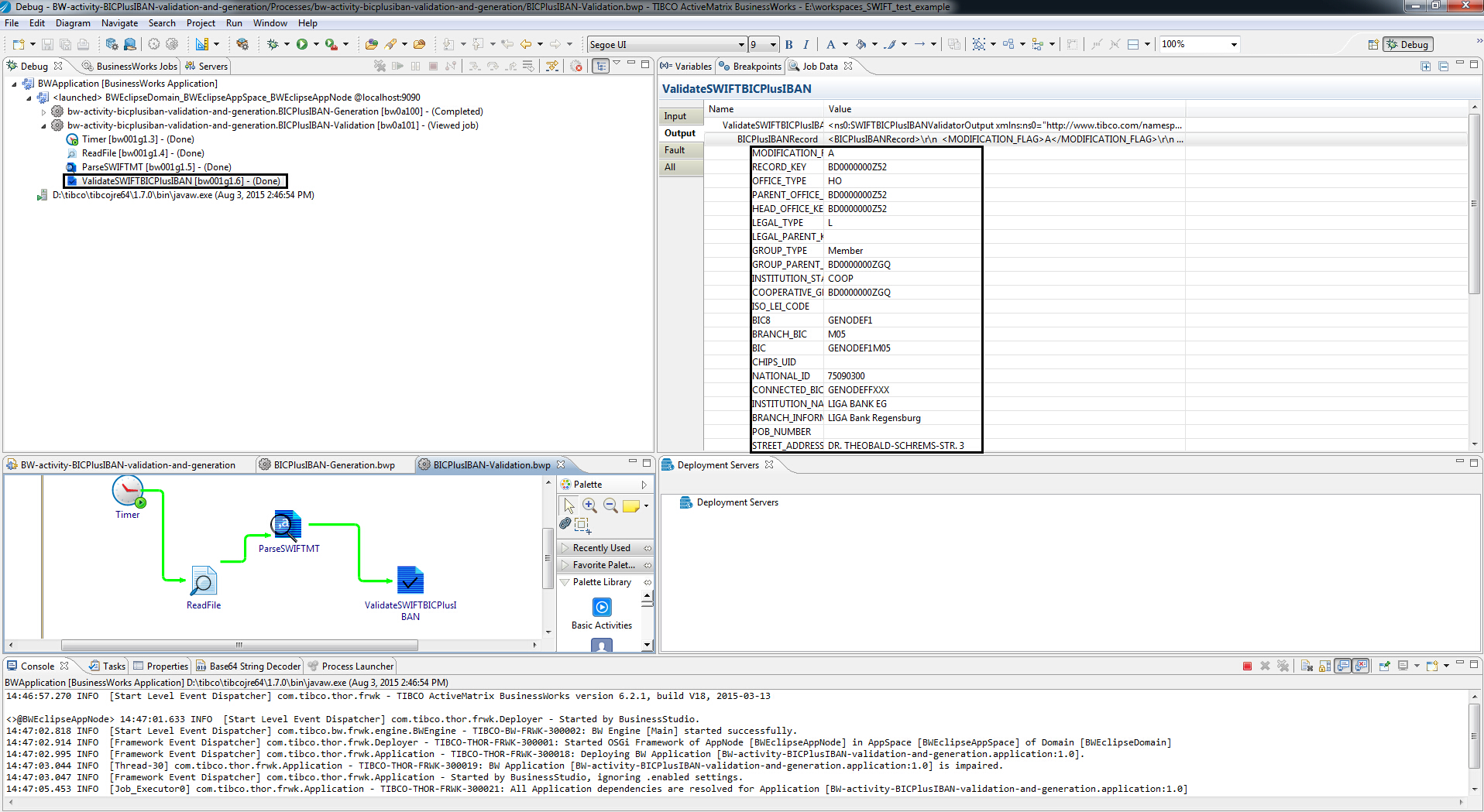Click the Debug bug toolbar button
This screenshot has height=812, width=1484.
273,44
